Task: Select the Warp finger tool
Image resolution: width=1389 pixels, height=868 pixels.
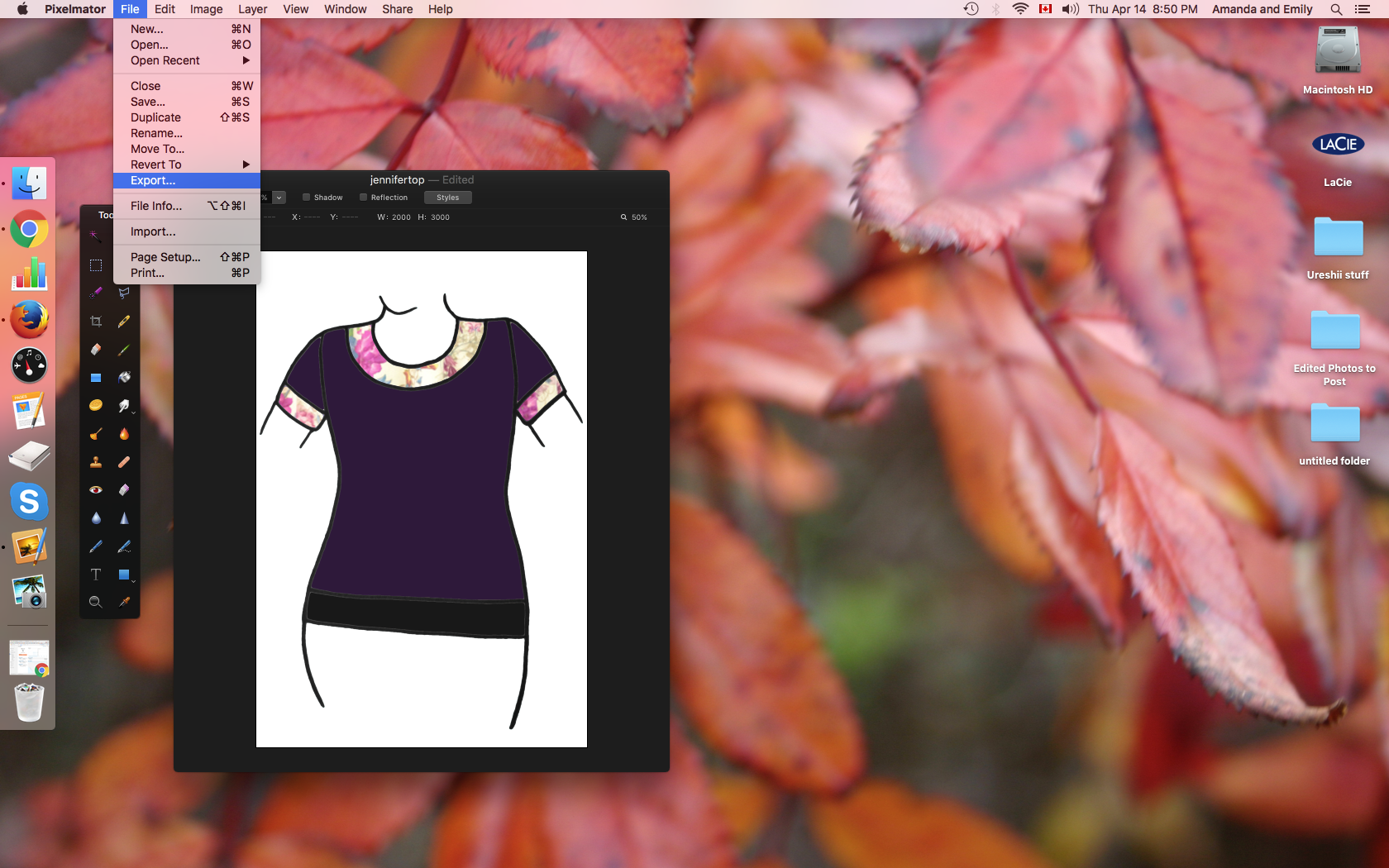Action: pyautogui.click(x=124, y=405)
